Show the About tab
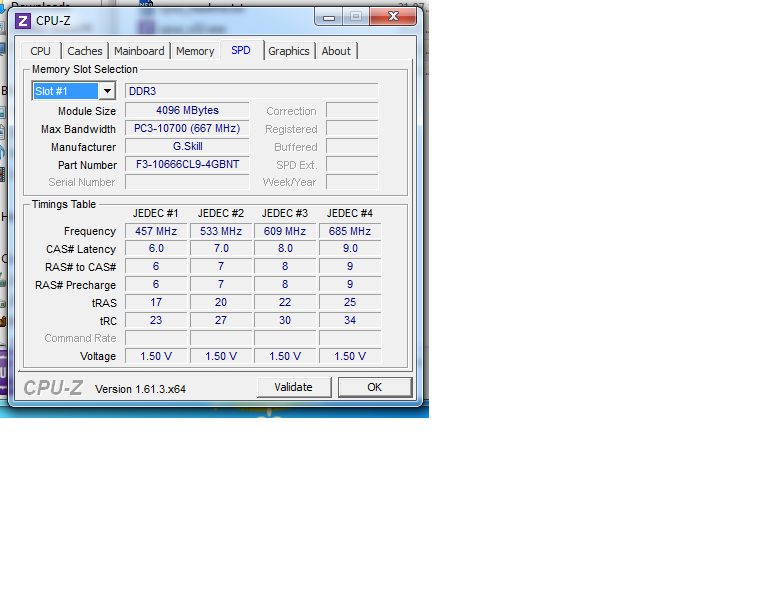 (x=336, y=51)
